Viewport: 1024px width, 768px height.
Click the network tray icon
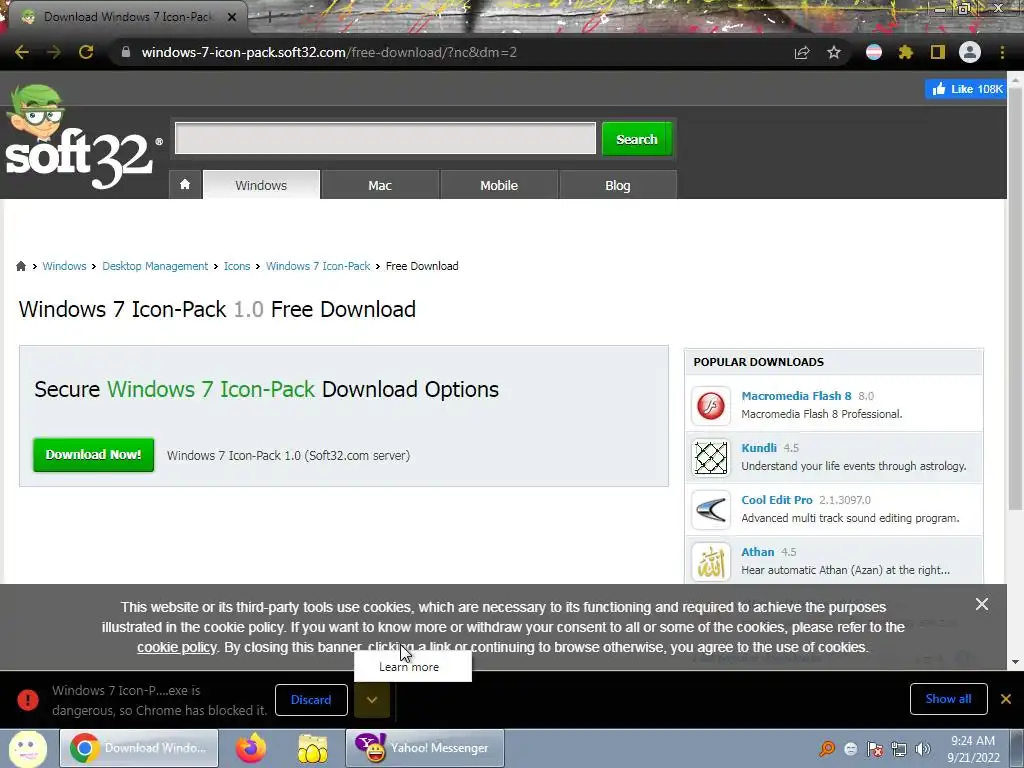(899, 749)
